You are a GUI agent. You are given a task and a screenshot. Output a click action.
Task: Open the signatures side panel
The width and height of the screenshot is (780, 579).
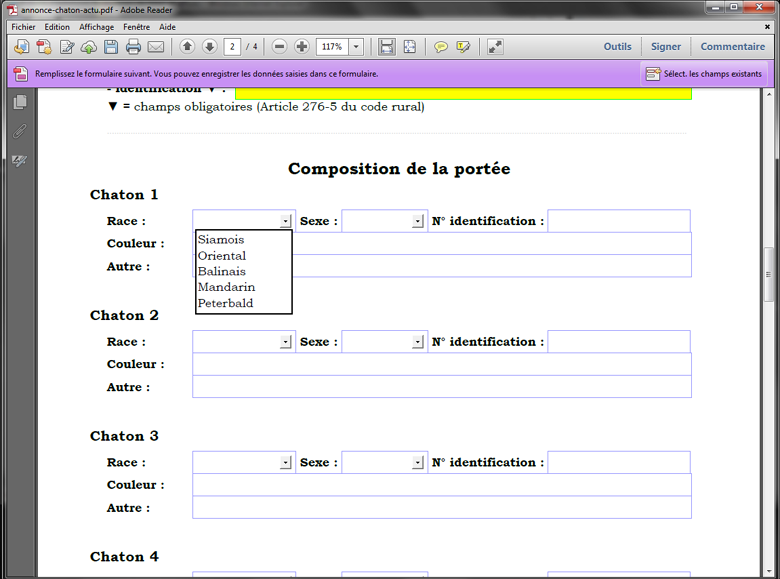[x=20, y=161]
